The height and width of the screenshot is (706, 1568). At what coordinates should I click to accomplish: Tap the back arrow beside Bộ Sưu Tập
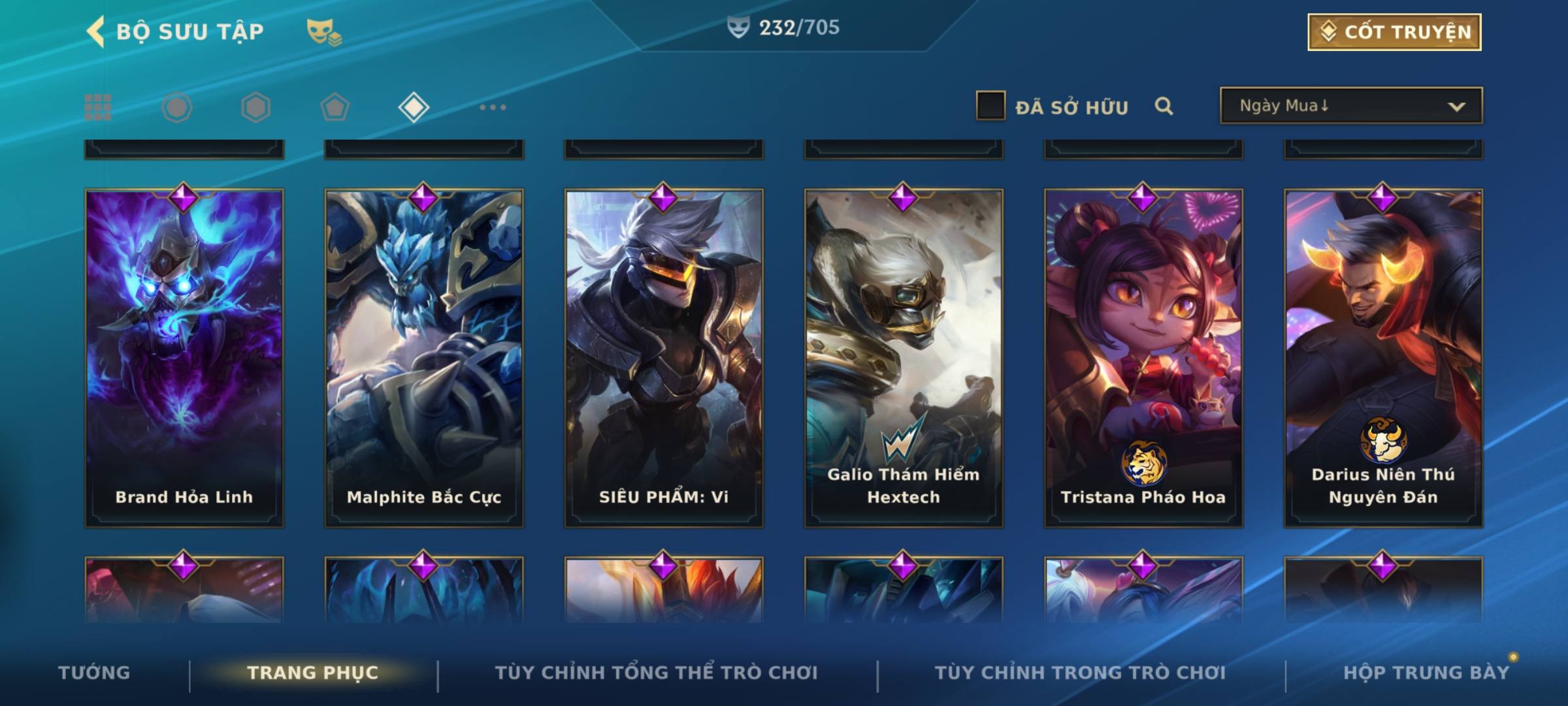pos(95,31)
